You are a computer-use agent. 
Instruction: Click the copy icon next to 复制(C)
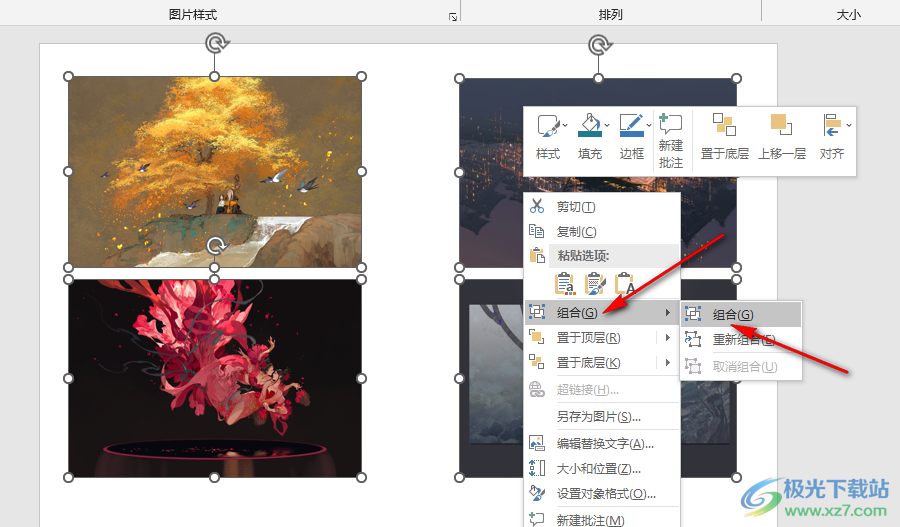pos(537,231)
